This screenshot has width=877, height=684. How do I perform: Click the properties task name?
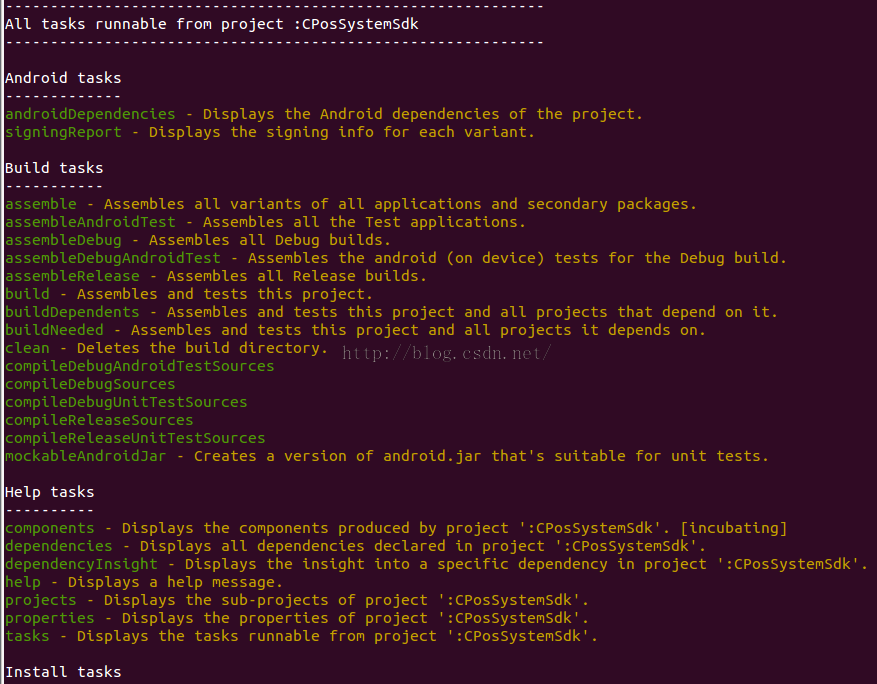tap(50, 619)
